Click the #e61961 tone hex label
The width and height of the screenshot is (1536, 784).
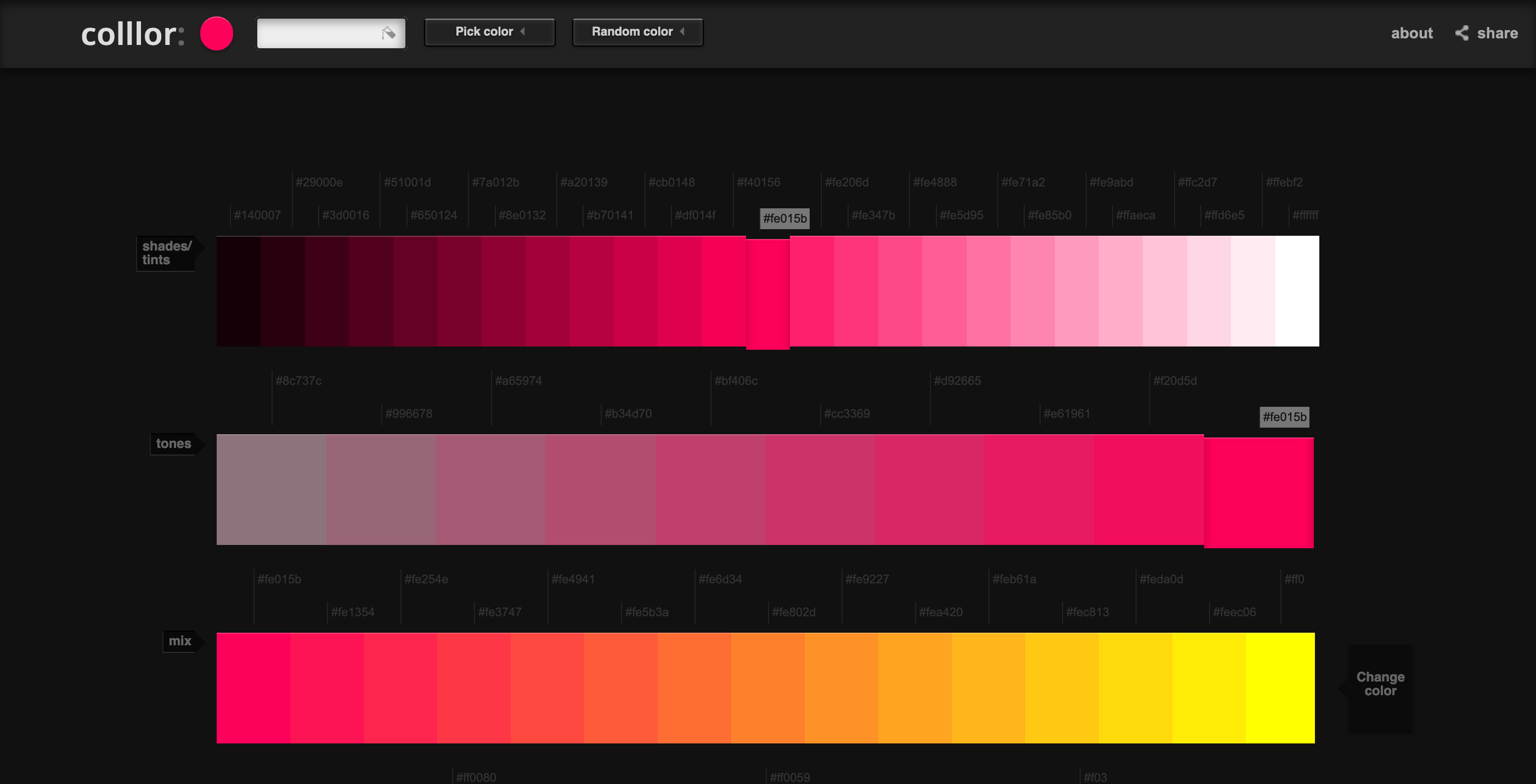coord(1068,413)
